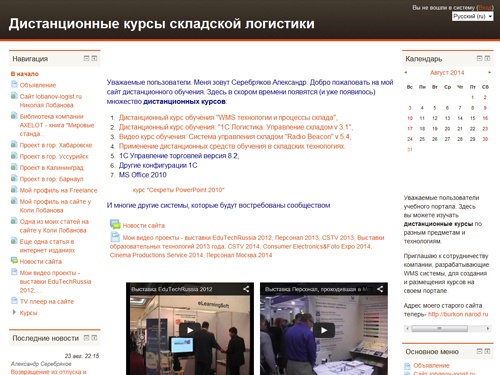The height and width of the screenshot is (375, 500).
Task: Click page icon next to center Мои видео проекты
Action: 115,236
